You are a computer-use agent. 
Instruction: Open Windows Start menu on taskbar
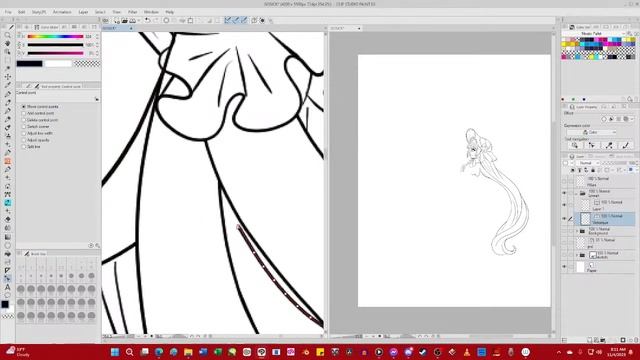(x=115, y=352)
